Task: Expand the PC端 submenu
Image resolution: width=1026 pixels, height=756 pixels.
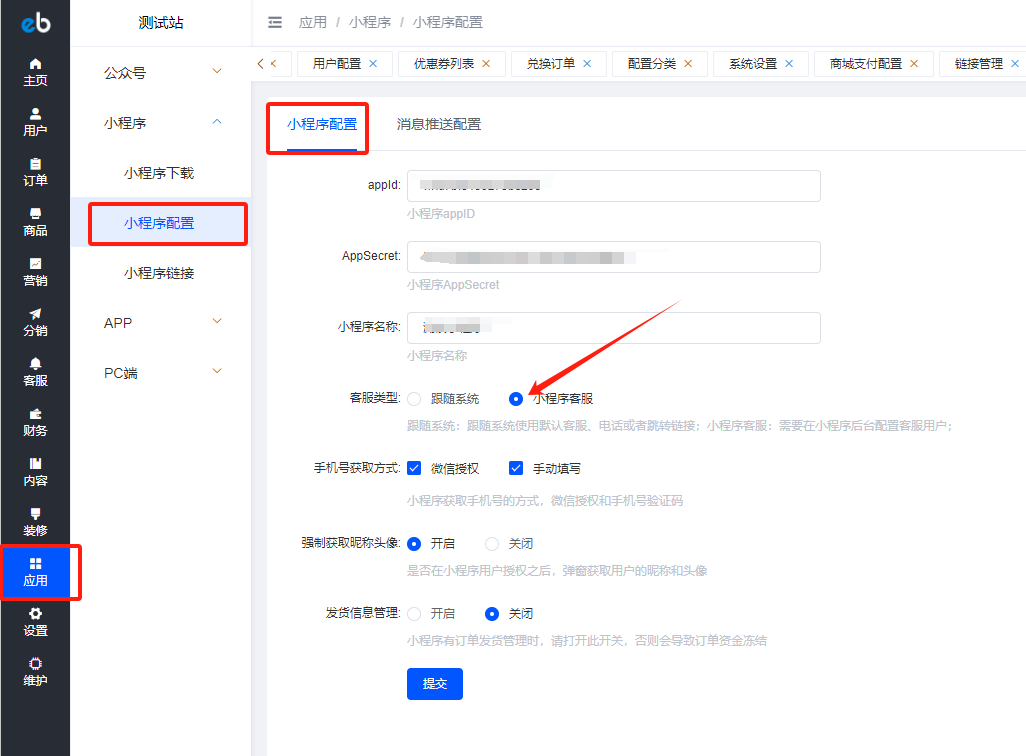Action: tap(160, 373)
